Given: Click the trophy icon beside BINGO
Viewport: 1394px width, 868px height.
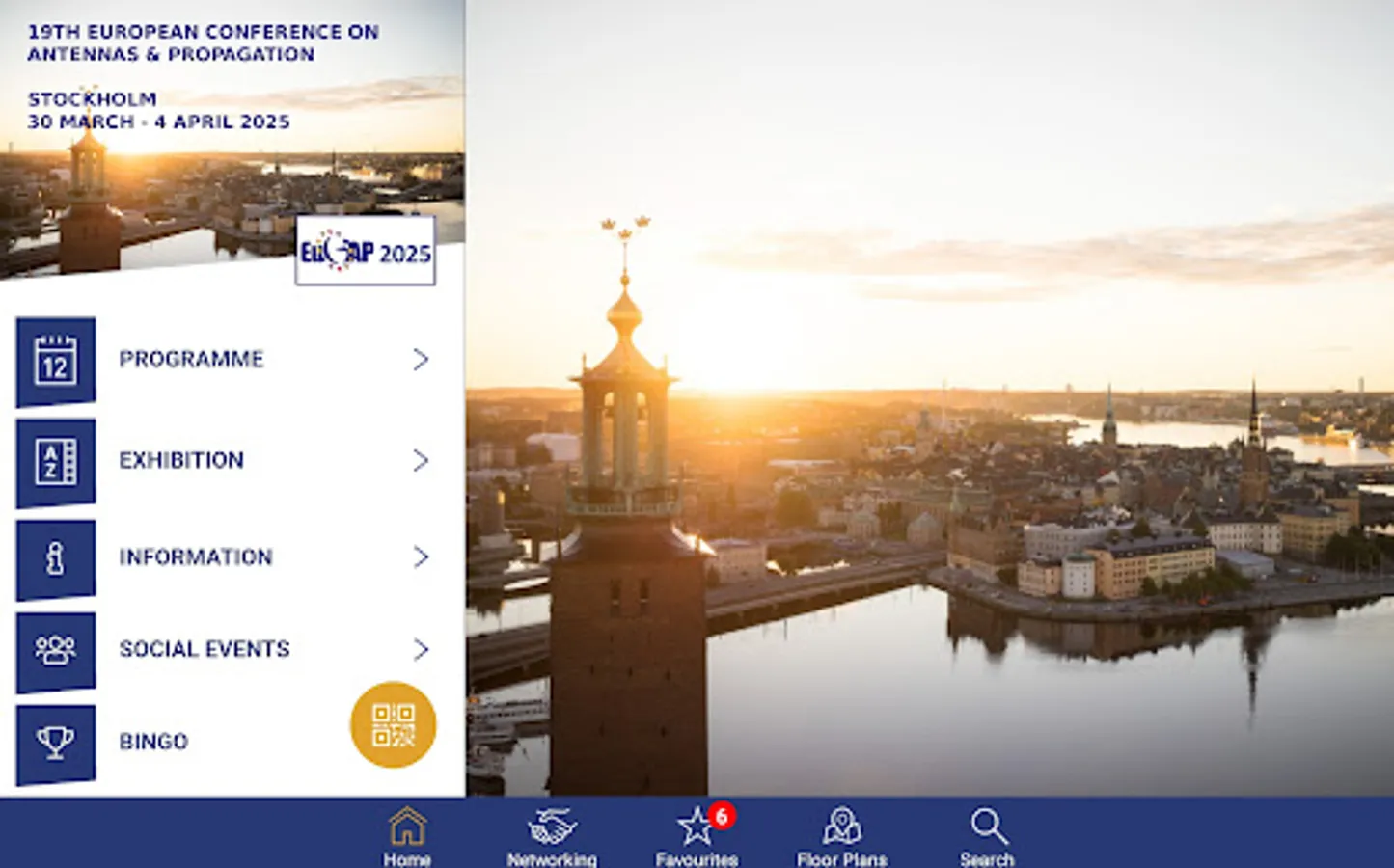Looking at the screenshot, I should click(56, 741).
